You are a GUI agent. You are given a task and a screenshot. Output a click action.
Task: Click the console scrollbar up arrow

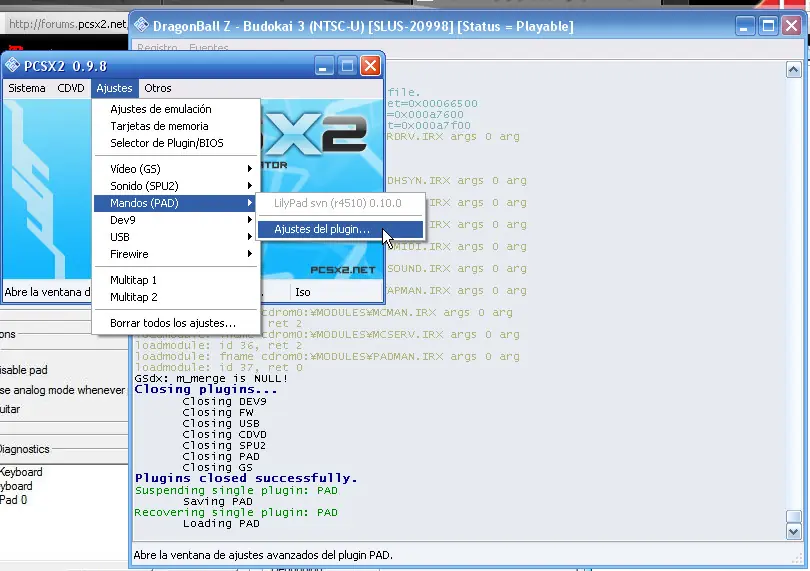(793, 69)
